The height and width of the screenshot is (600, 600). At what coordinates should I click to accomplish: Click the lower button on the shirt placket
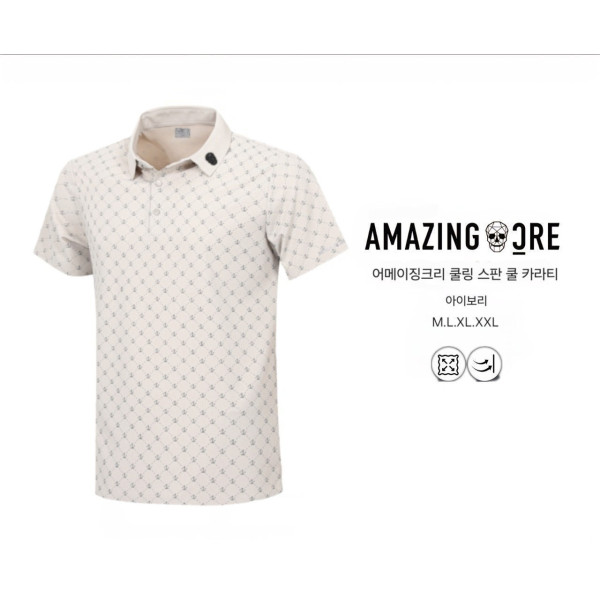(155, 210)
